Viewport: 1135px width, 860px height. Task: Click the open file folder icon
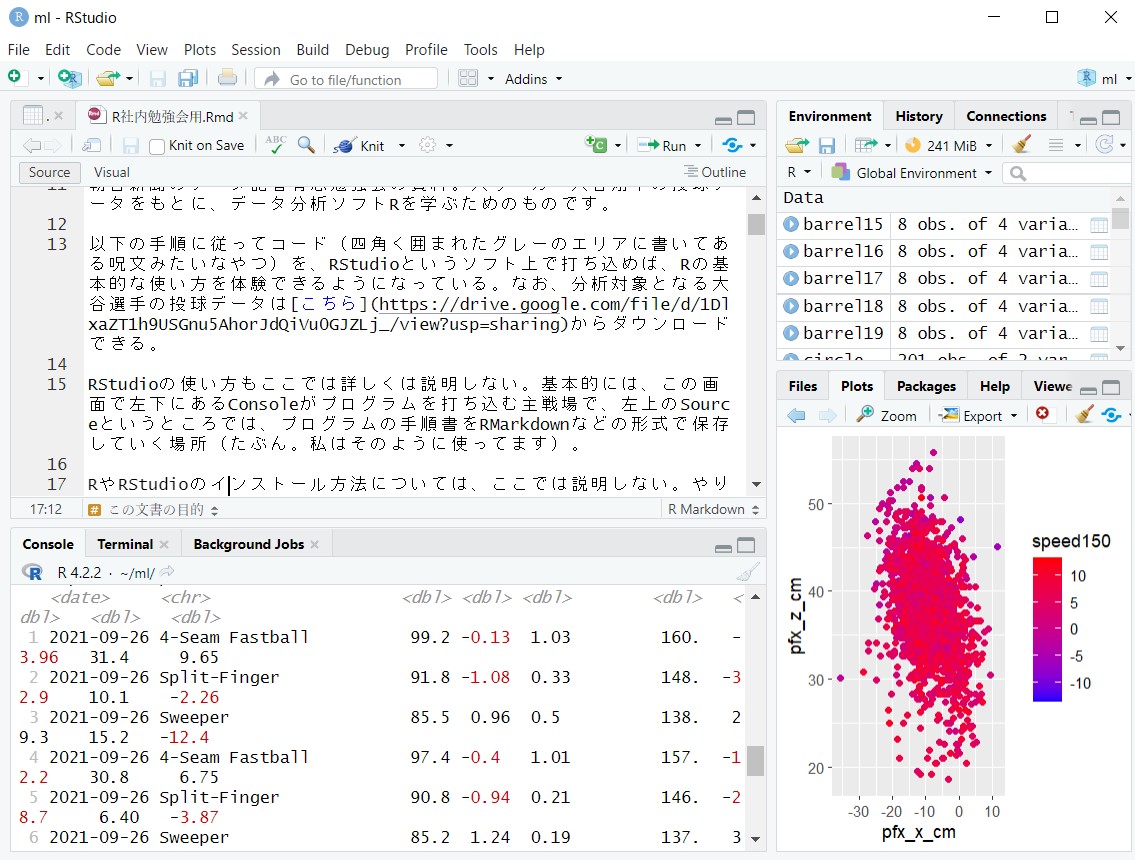[x=108, y=77]
